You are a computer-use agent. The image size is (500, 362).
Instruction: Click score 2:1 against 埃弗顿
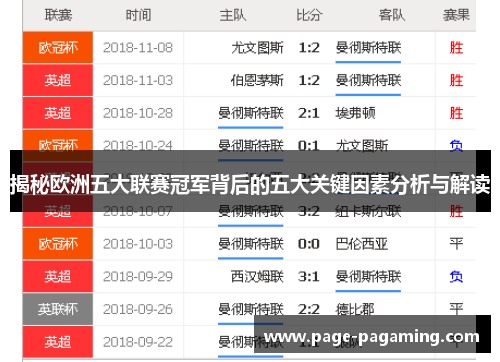(309, 113)
